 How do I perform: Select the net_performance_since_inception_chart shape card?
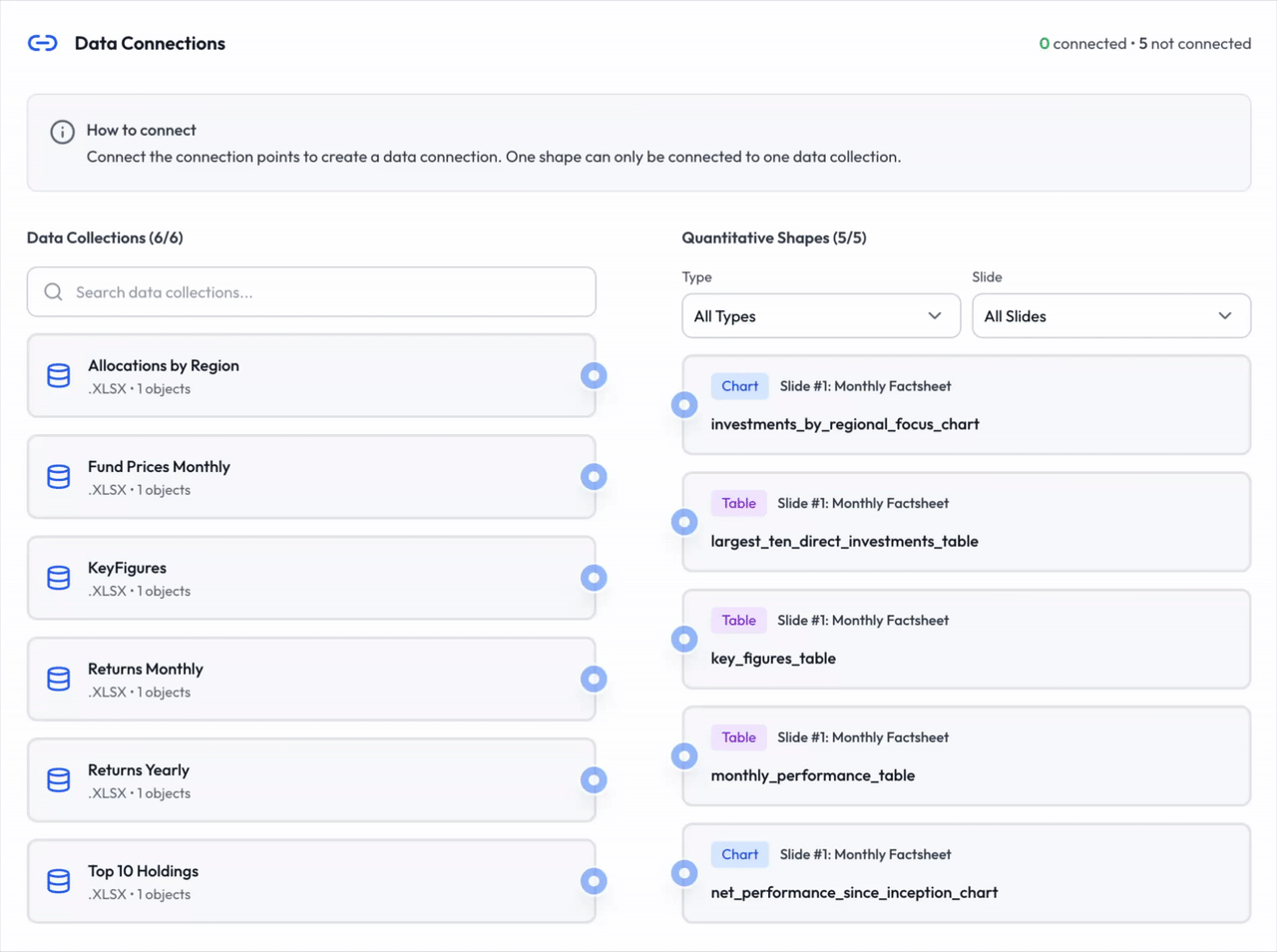point(966,873)
